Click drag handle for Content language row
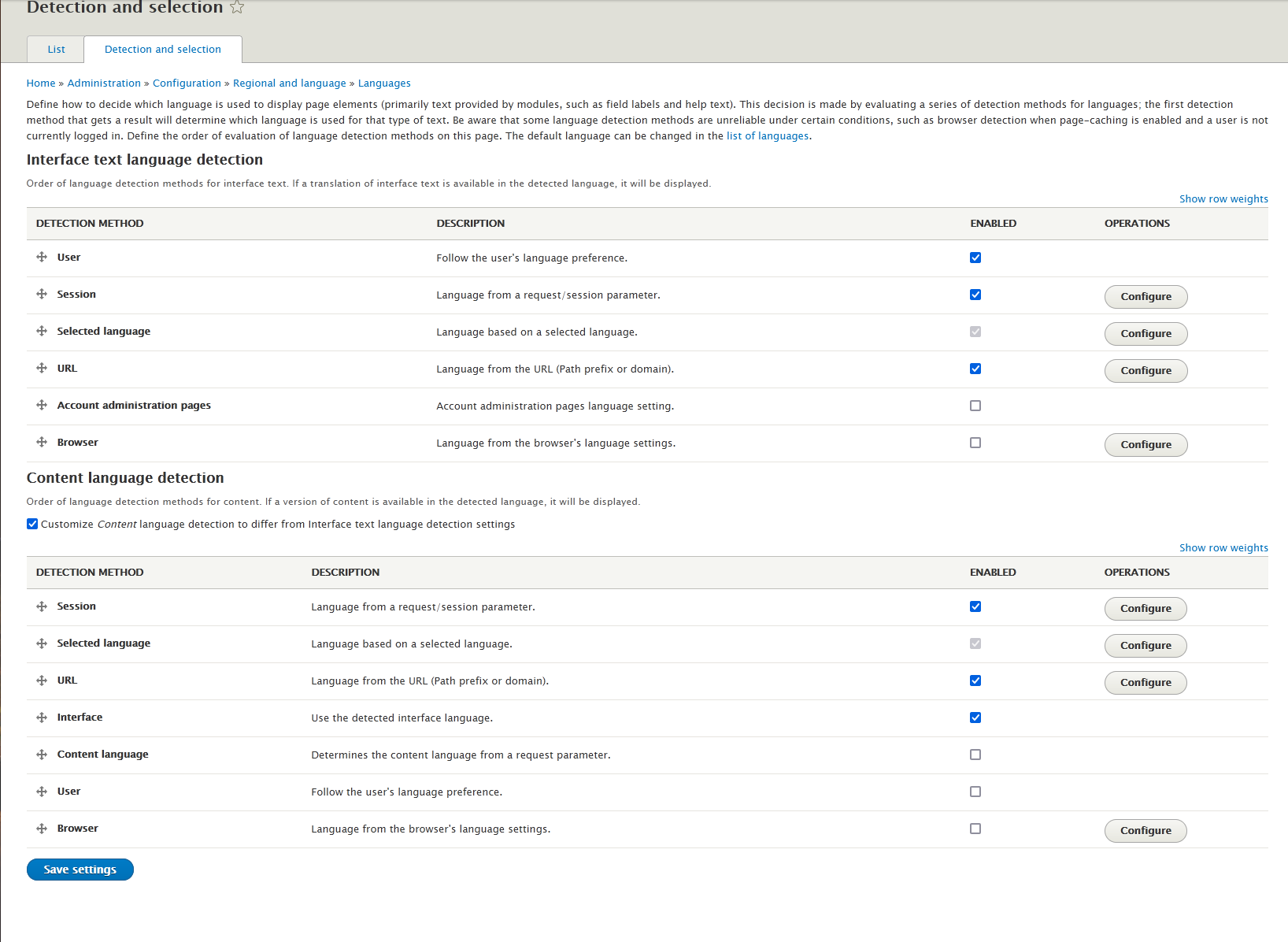The width and height of the screenshot is (1288, 942). pyautogui.click(x=42, y=755)
